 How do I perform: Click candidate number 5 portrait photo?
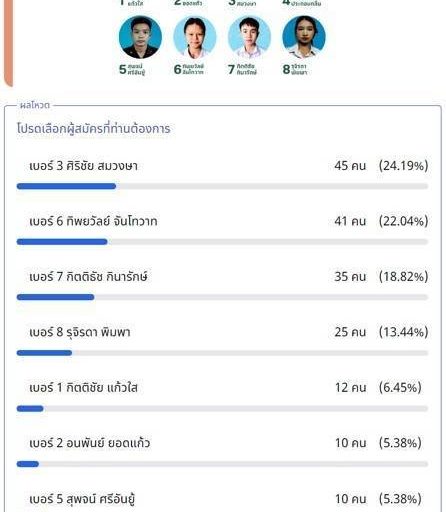(x=140, y=37)
